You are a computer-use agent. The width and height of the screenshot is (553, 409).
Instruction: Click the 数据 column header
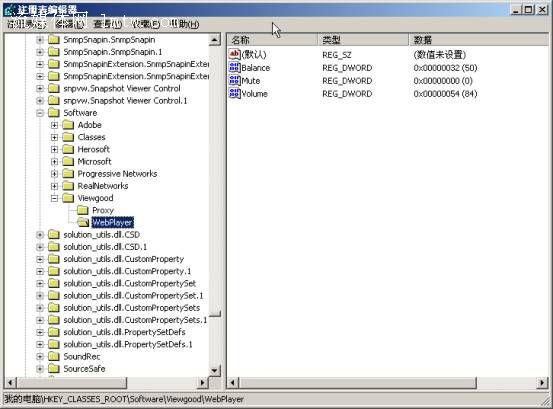point(478,40)
